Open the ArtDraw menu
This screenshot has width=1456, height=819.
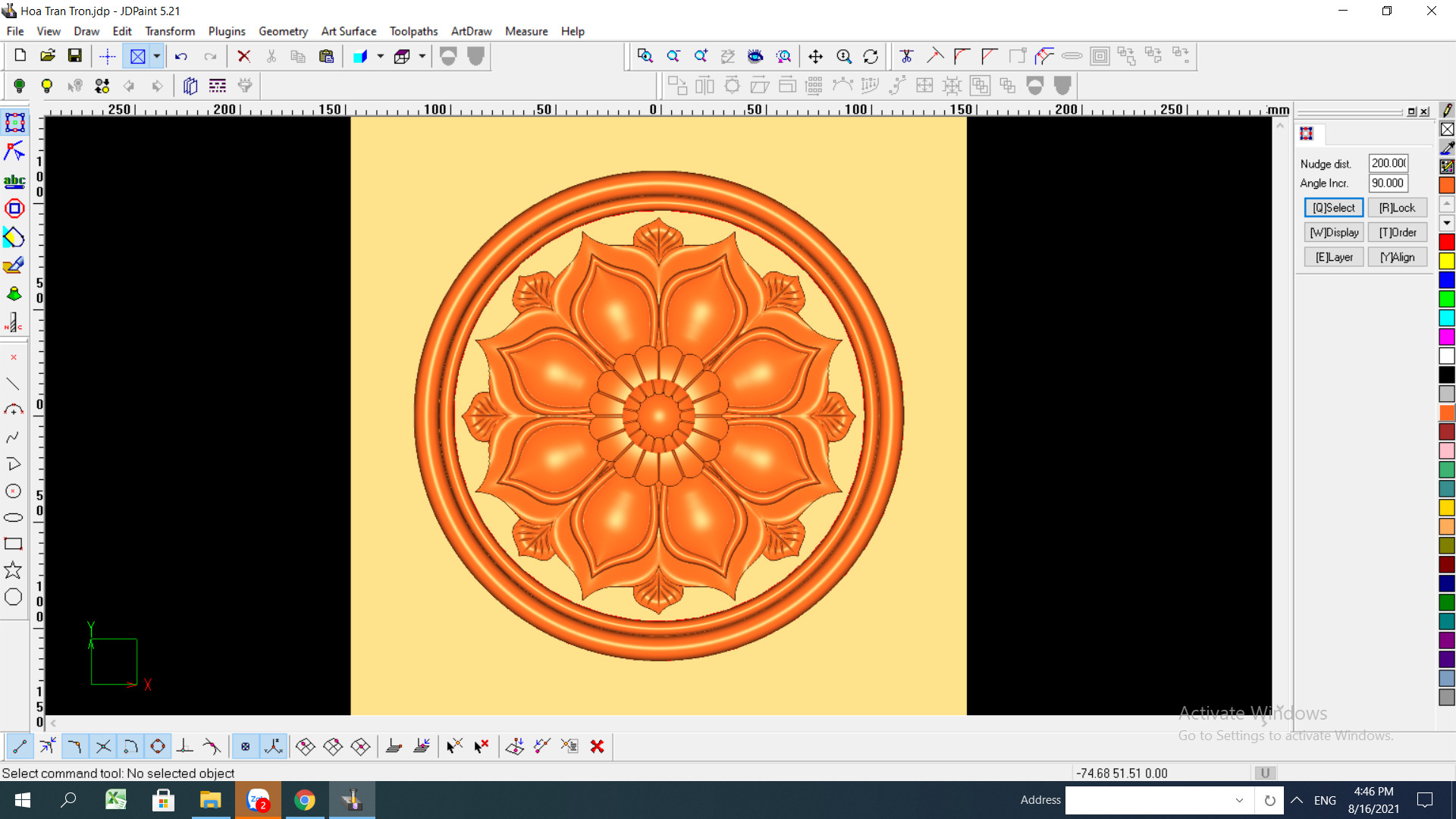point(471,31)
